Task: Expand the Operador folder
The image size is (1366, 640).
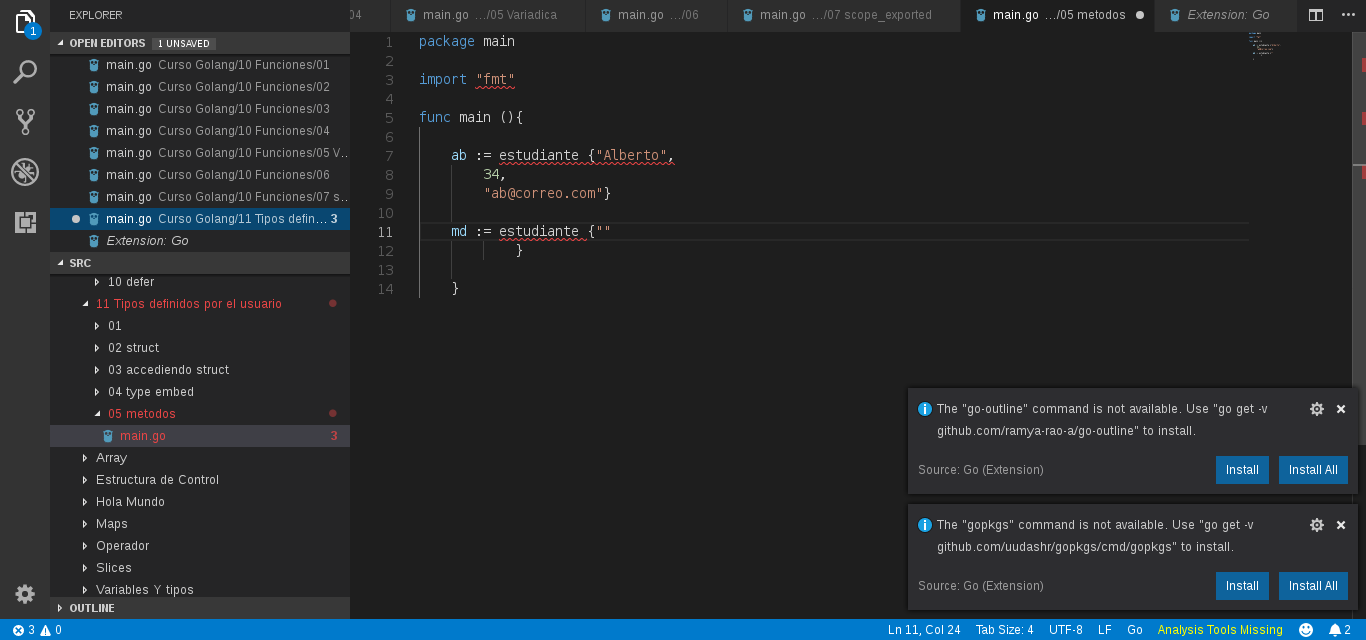Action: (85, 546)
